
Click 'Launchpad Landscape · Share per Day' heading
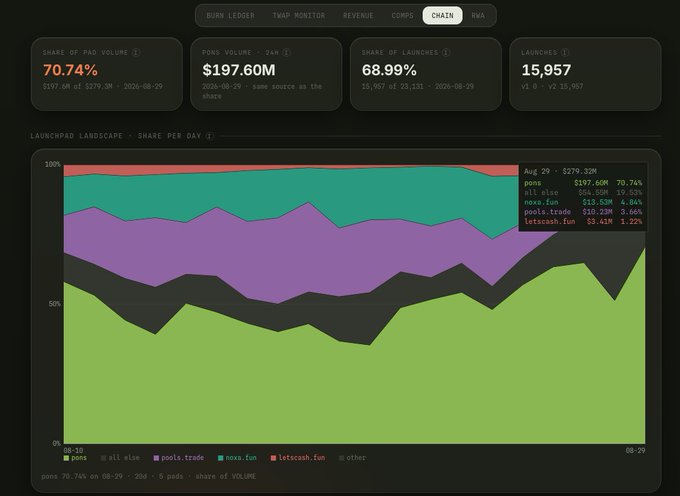pos(116,136)
